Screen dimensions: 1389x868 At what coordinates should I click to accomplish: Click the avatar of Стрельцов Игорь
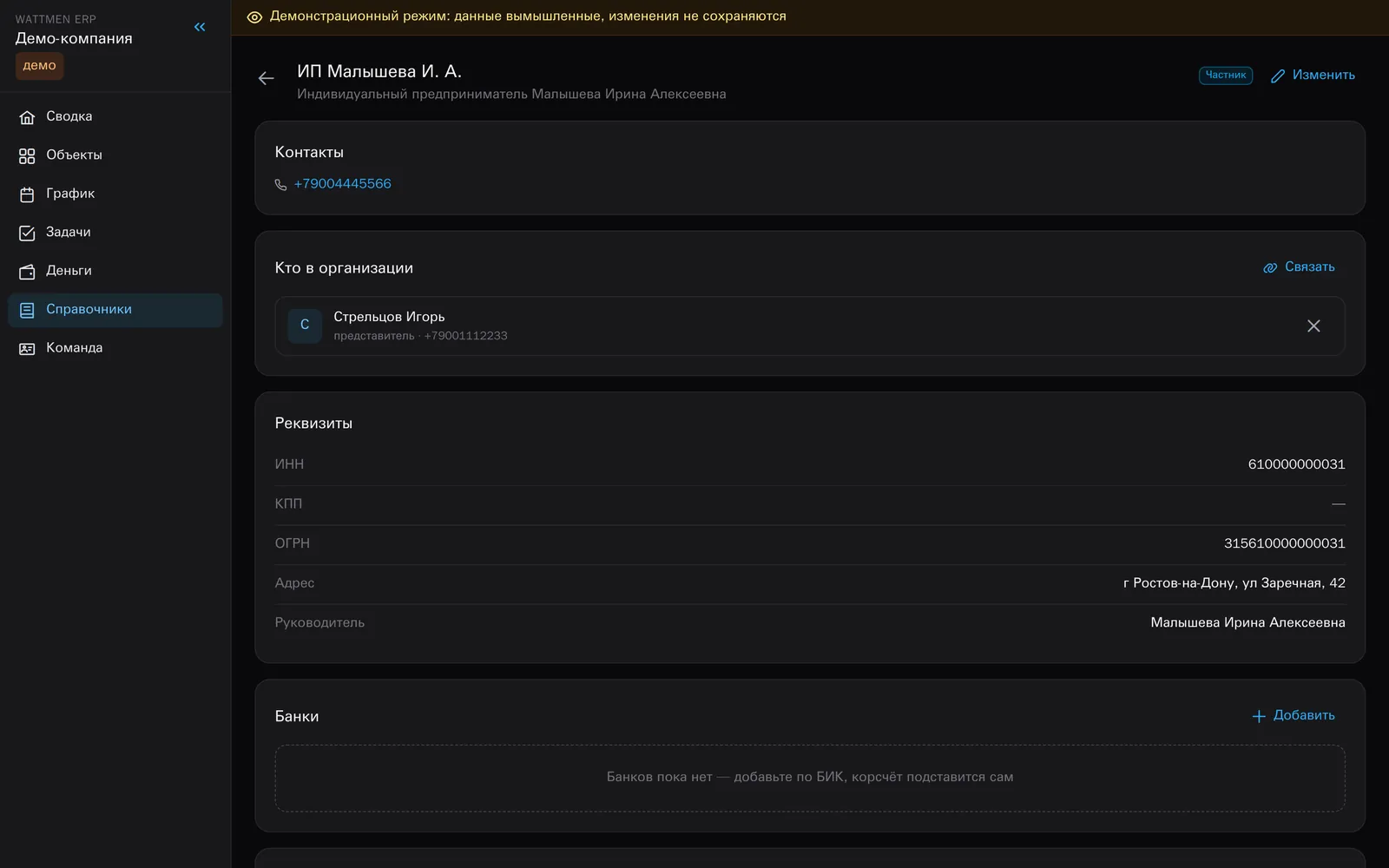coord(305,325)
